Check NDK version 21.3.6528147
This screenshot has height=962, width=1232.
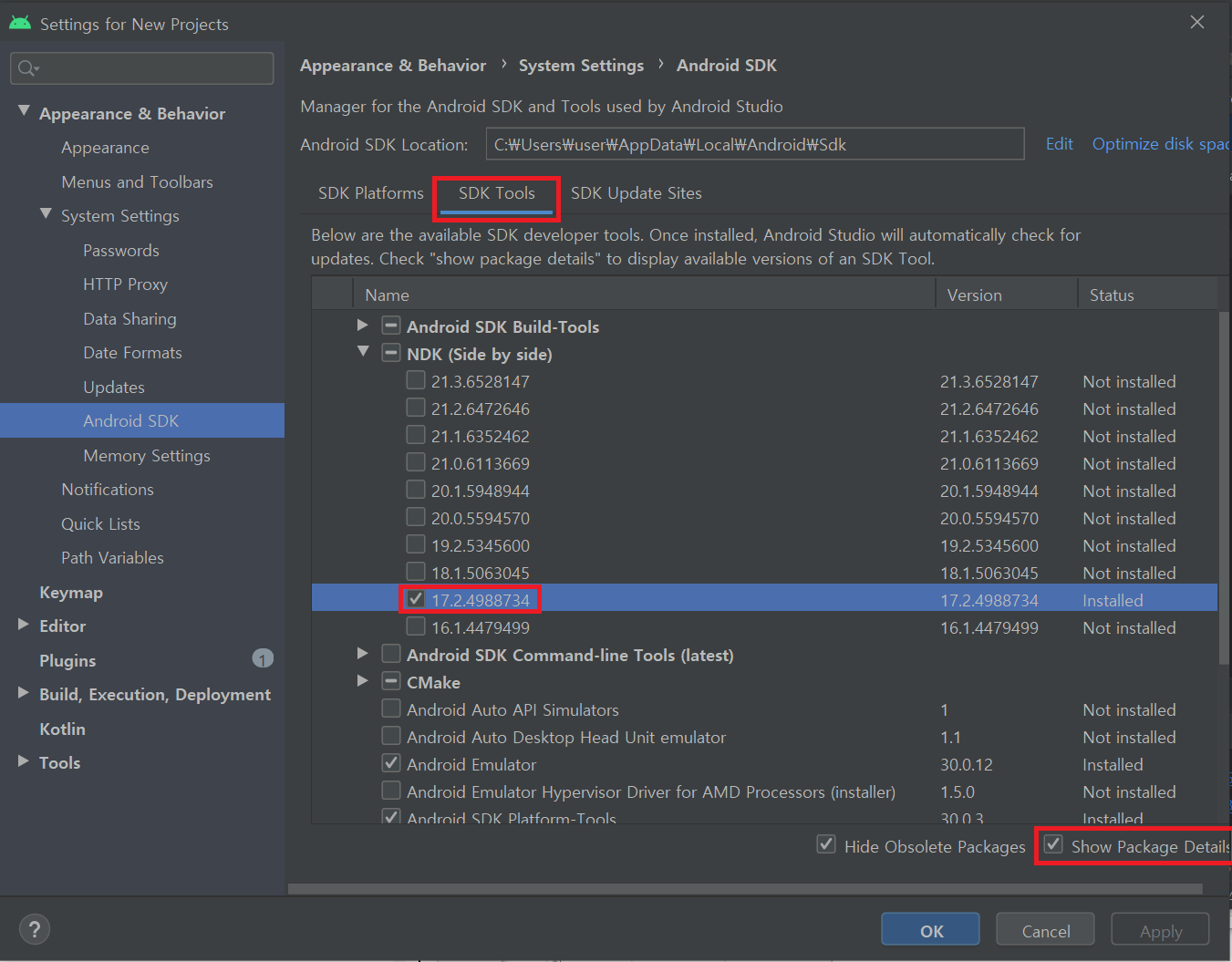tap(416, 379)
